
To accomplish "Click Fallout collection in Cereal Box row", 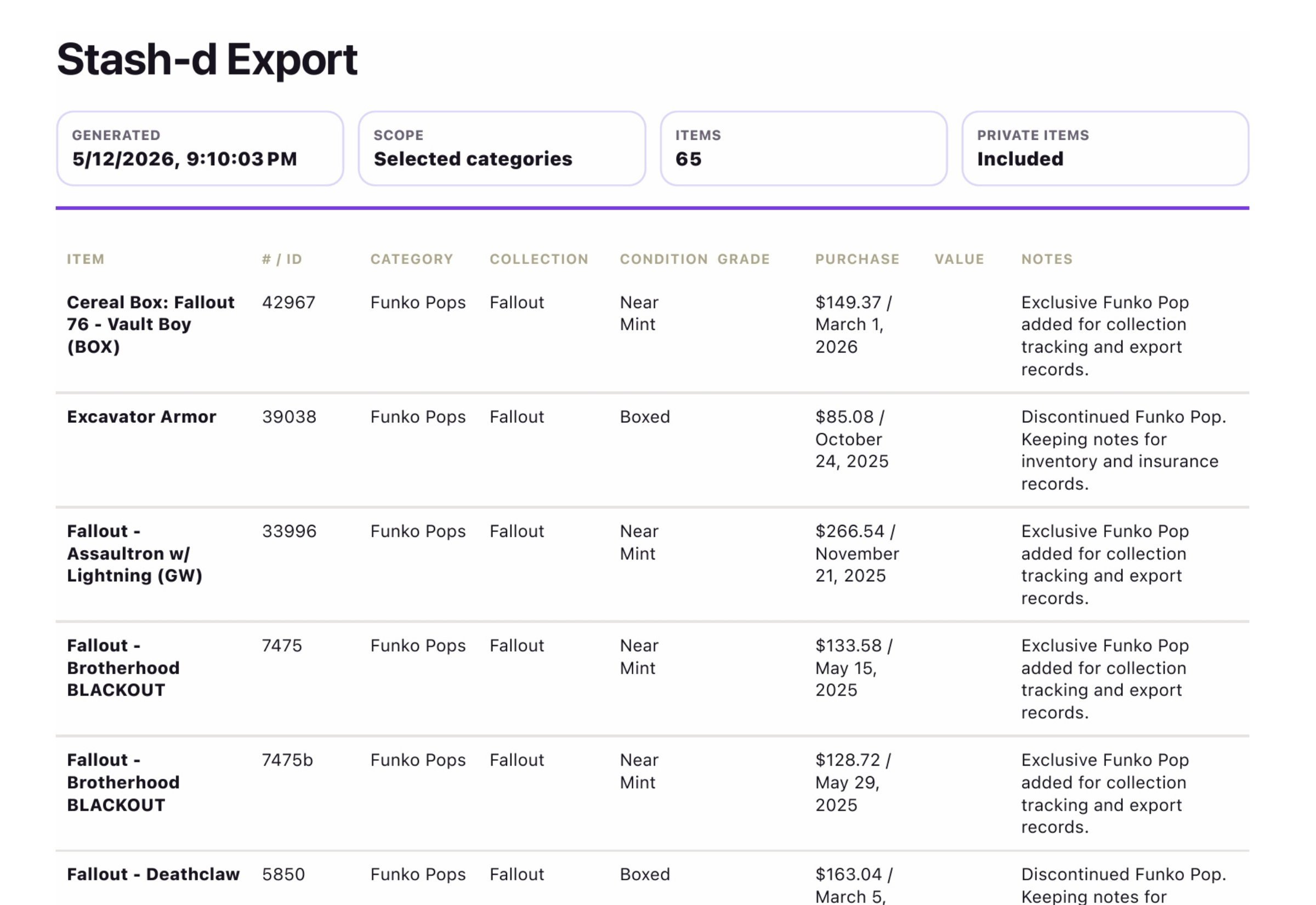I will point(517,302).
